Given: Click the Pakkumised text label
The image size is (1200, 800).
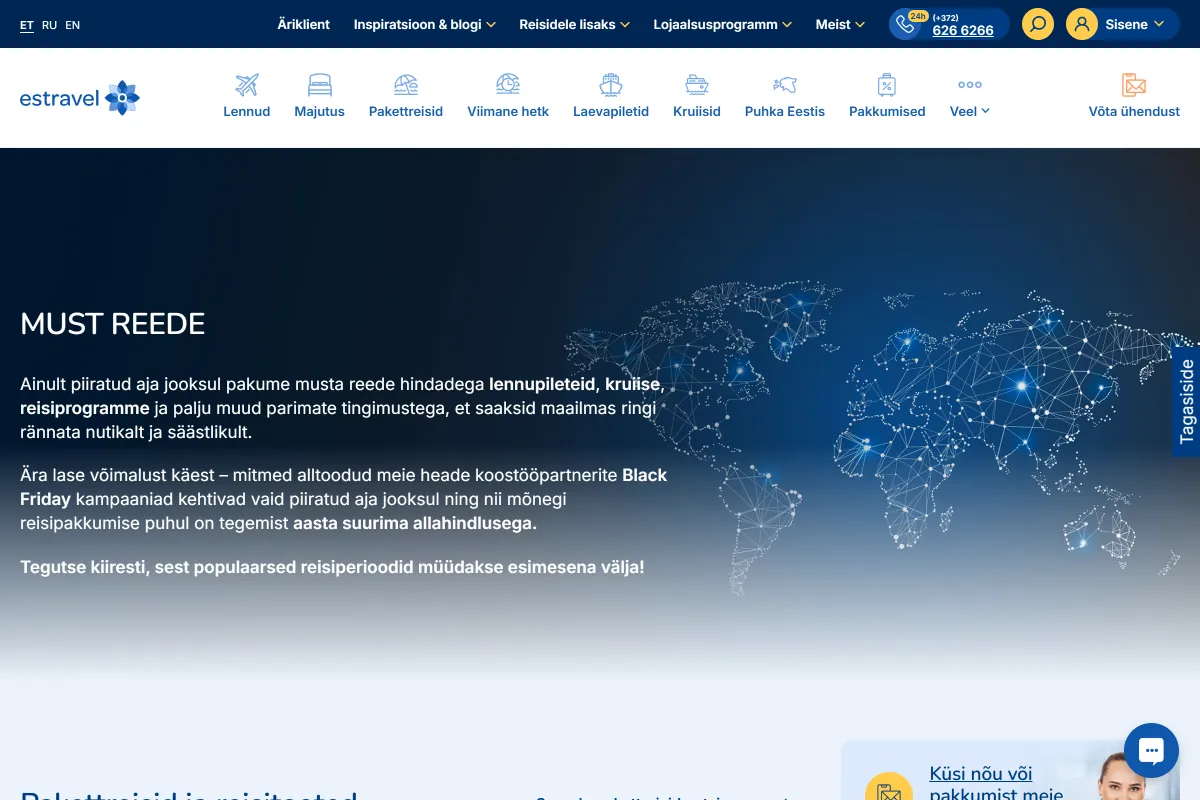Looking at the screenshot, I should 887,111.
